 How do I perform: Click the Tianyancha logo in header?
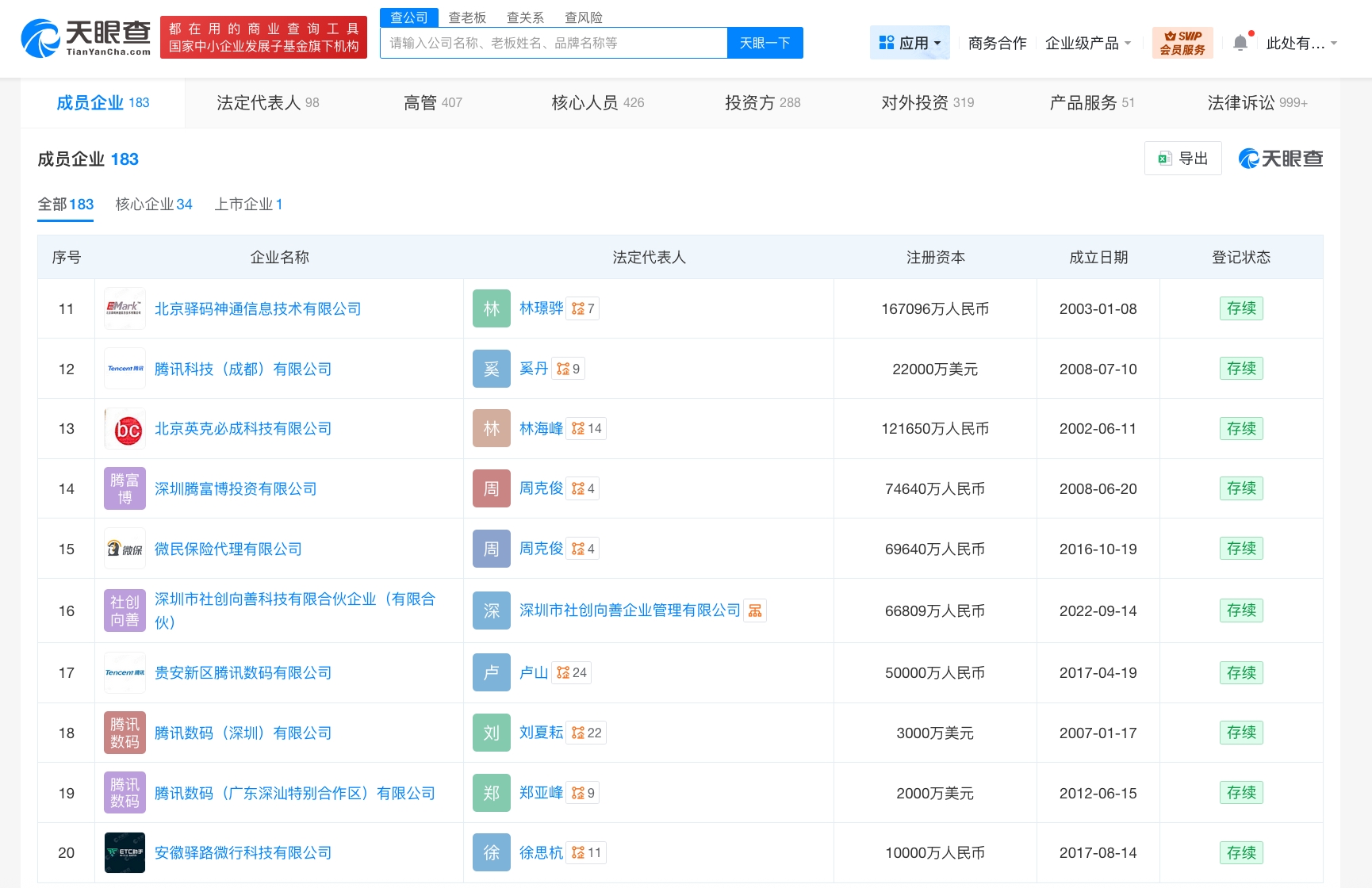86,38
